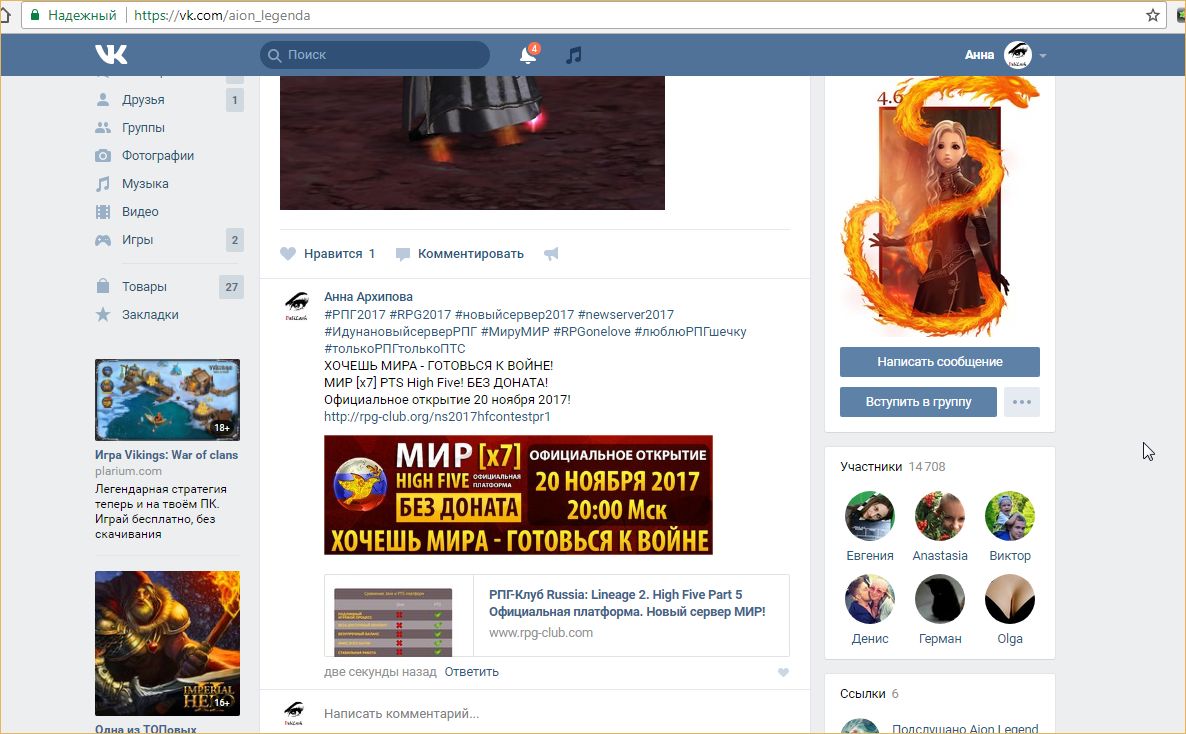Open Игра Vikings: War of clans ad title

click(x=166, y=455)
